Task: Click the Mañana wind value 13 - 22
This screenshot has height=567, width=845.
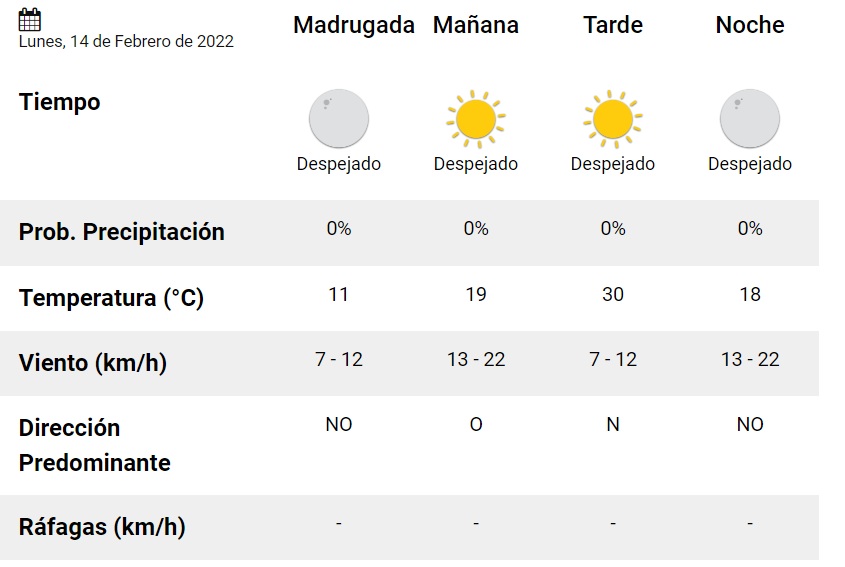Action: click(476, 359)
